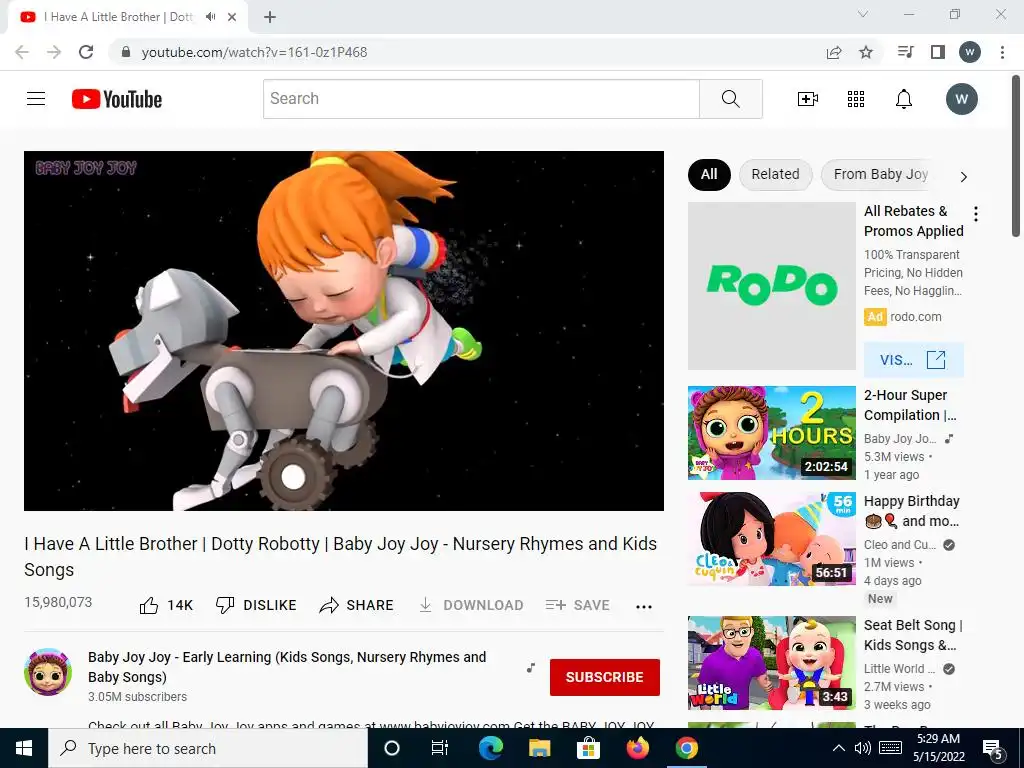Viewport: 1024px width, 768px height.
Task: Open the three-dot menu on the Rodo ad
Action: [x=976, y=214]
